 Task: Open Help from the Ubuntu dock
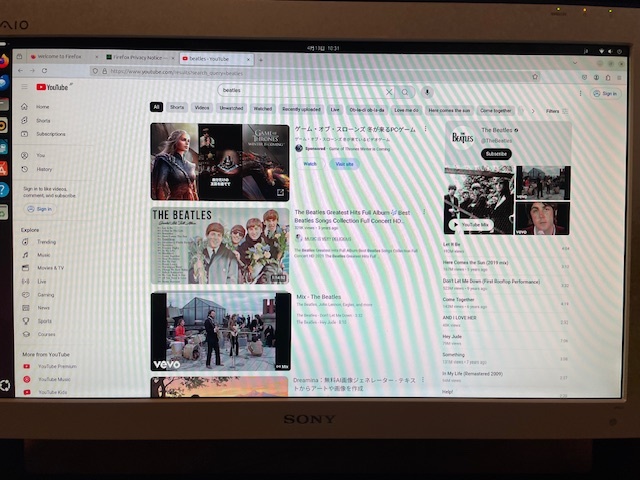4,190
